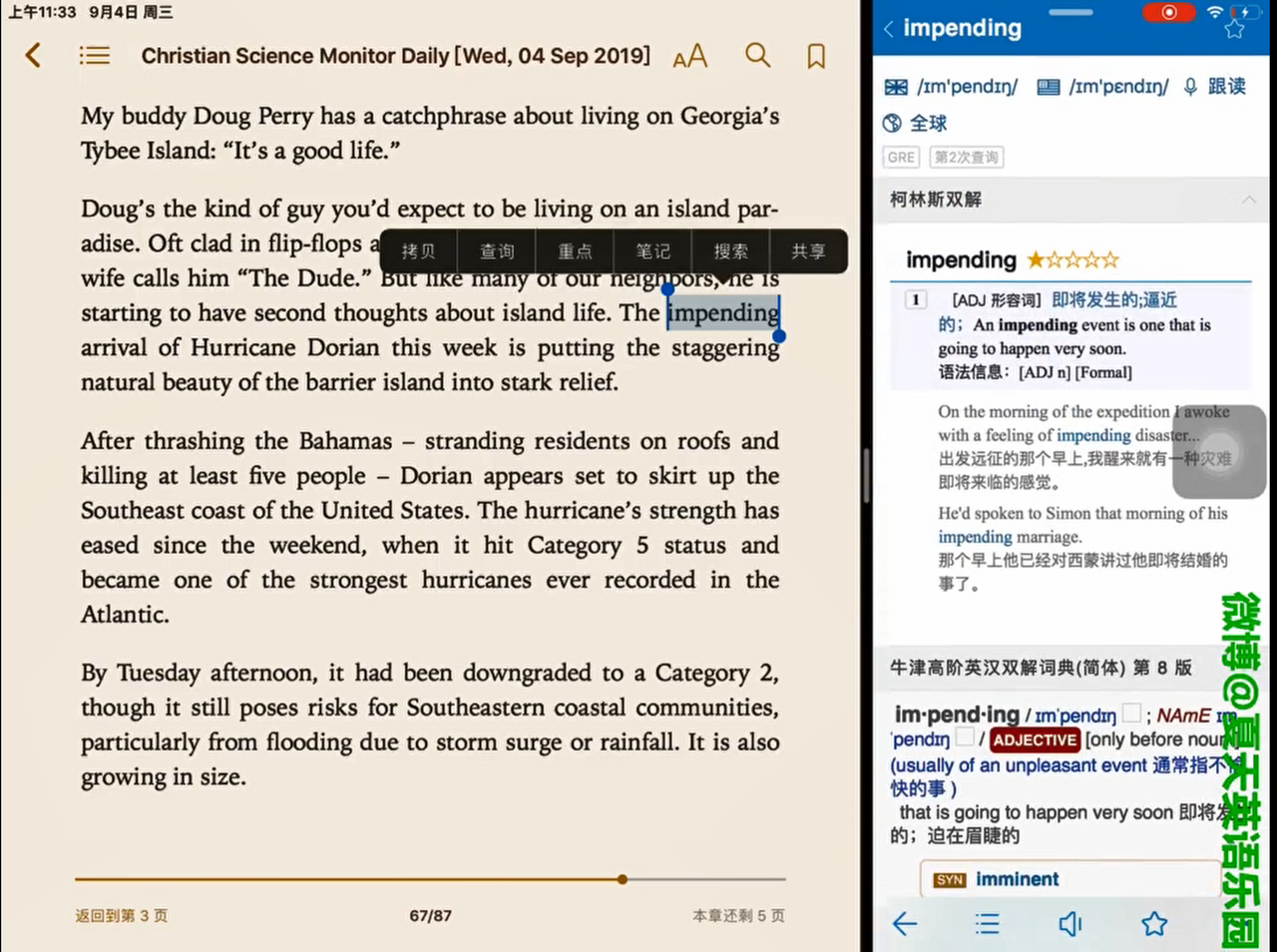Image resolution: width=1277 pixels, height=952 pixels.
Task: Tap the screen recording indicator
Action: pos(1169,12)
